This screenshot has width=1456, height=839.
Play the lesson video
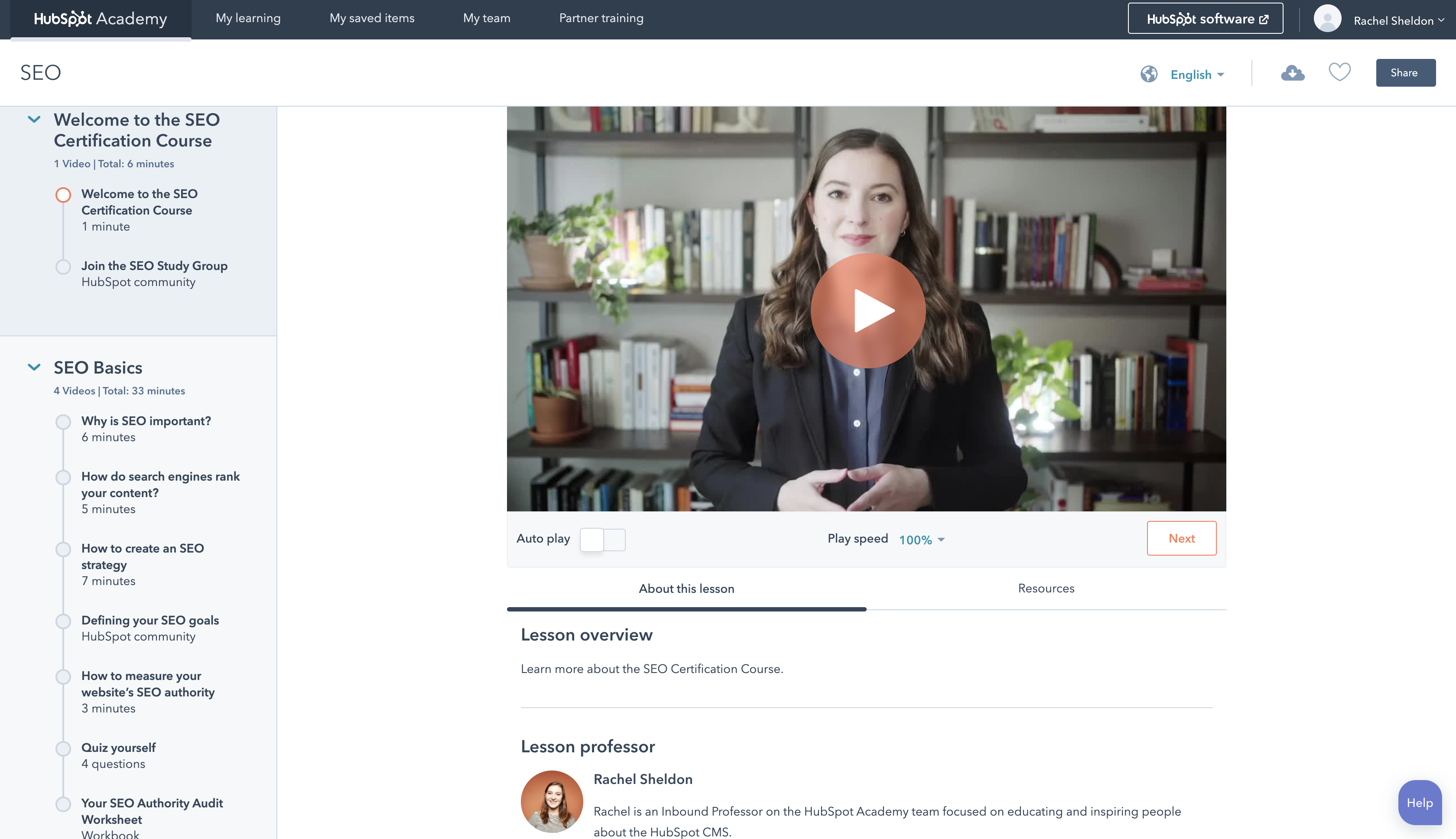coord(868,311)
